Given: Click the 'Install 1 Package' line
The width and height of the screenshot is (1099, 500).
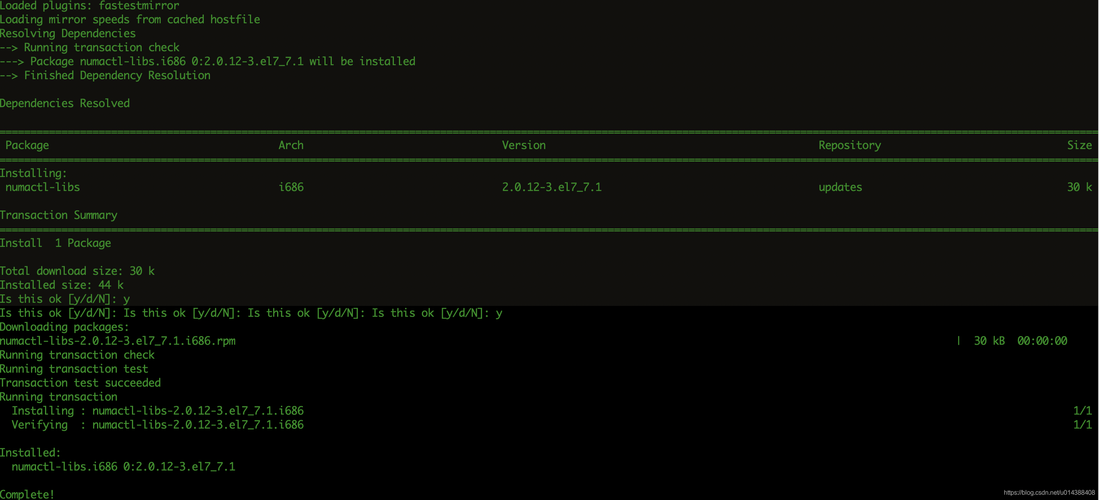Looking at the screenshot, I should [x=55, y=243].
